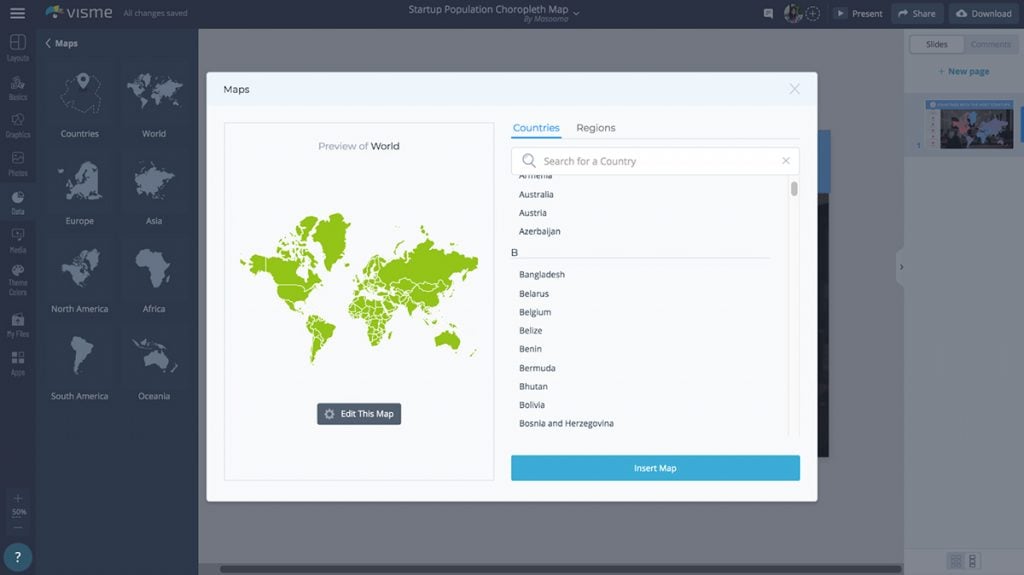Select Belgium from the country list
The height and width of the screenshot is (575, 1024).
[x=535, y=312]
